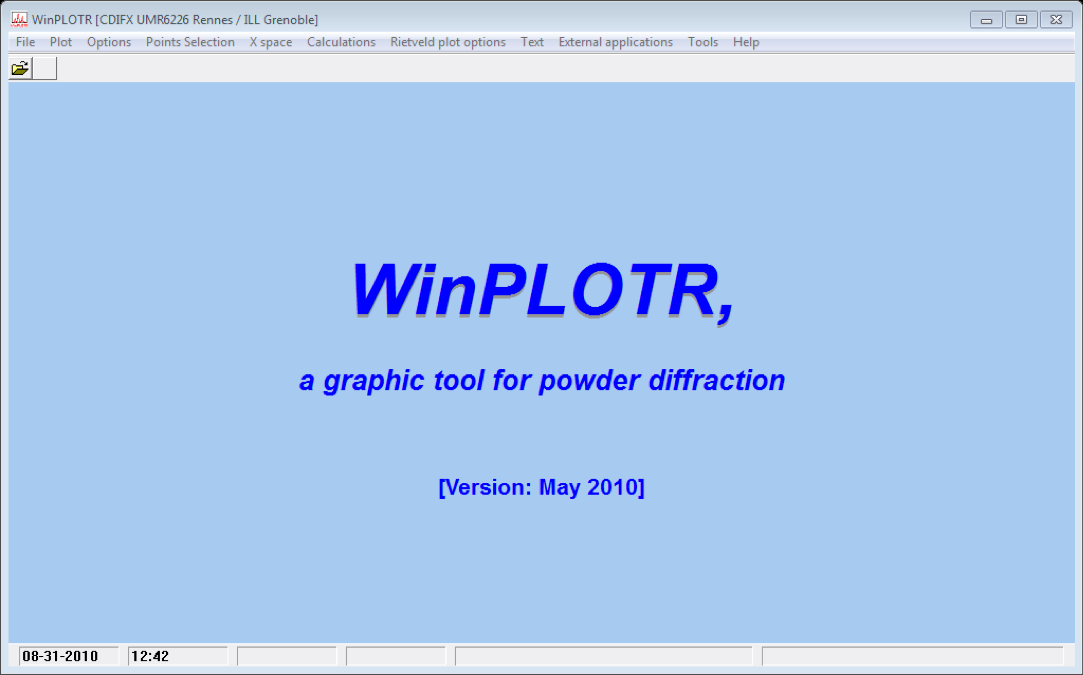Open the Rietveld plot options menu
This screenshot has height=675, width=1083.
[x=448, y=42]
